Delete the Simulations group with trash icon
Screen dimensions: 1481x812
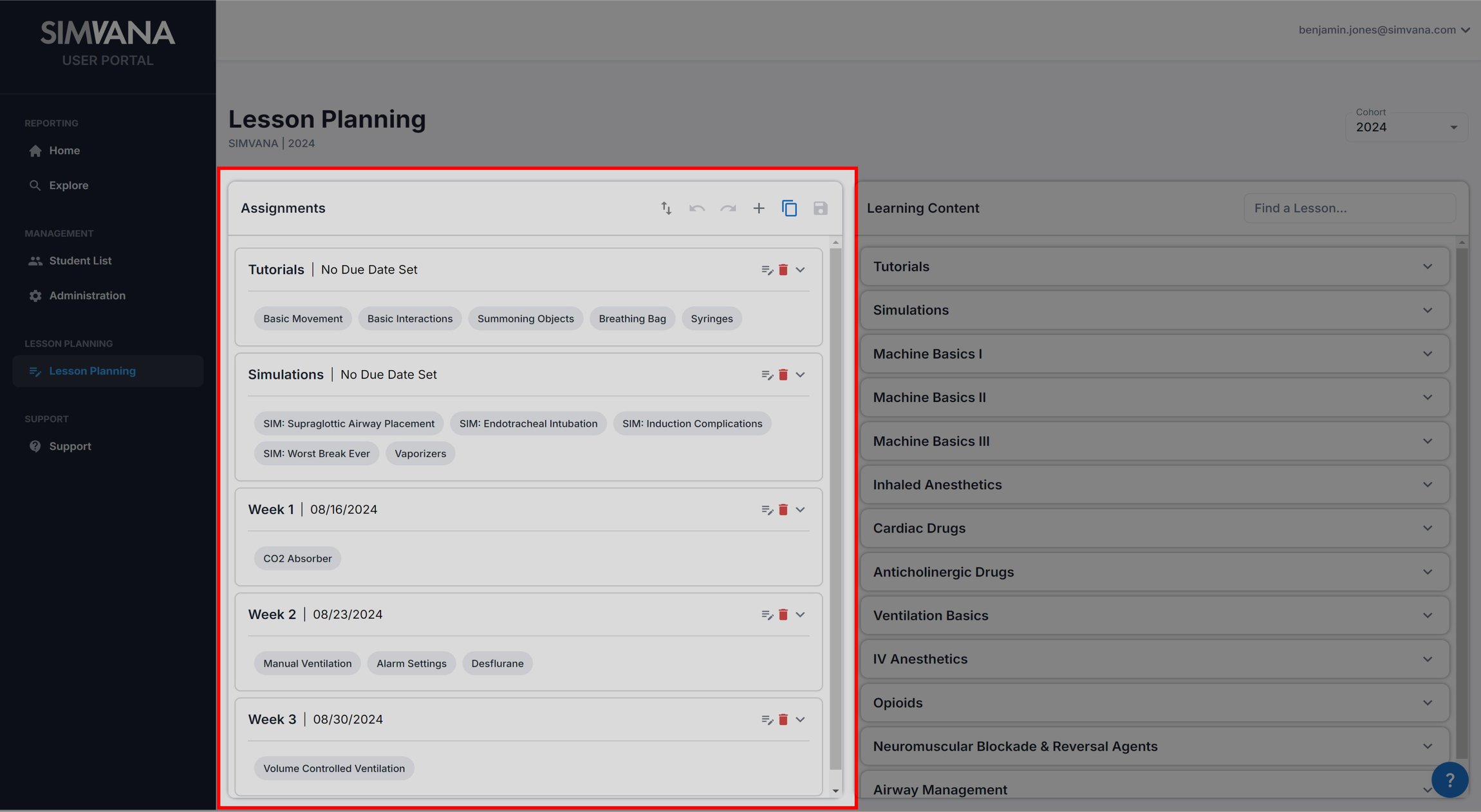click(783, 374)
